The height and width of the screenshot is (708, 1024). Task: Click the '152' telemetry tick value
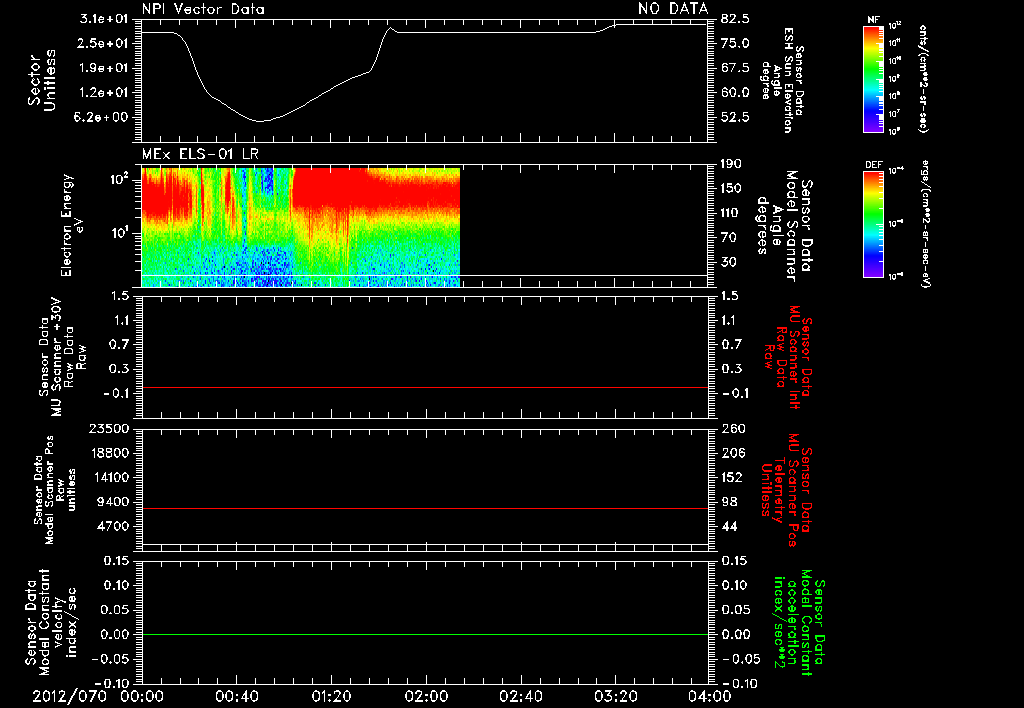click(733, 477)
